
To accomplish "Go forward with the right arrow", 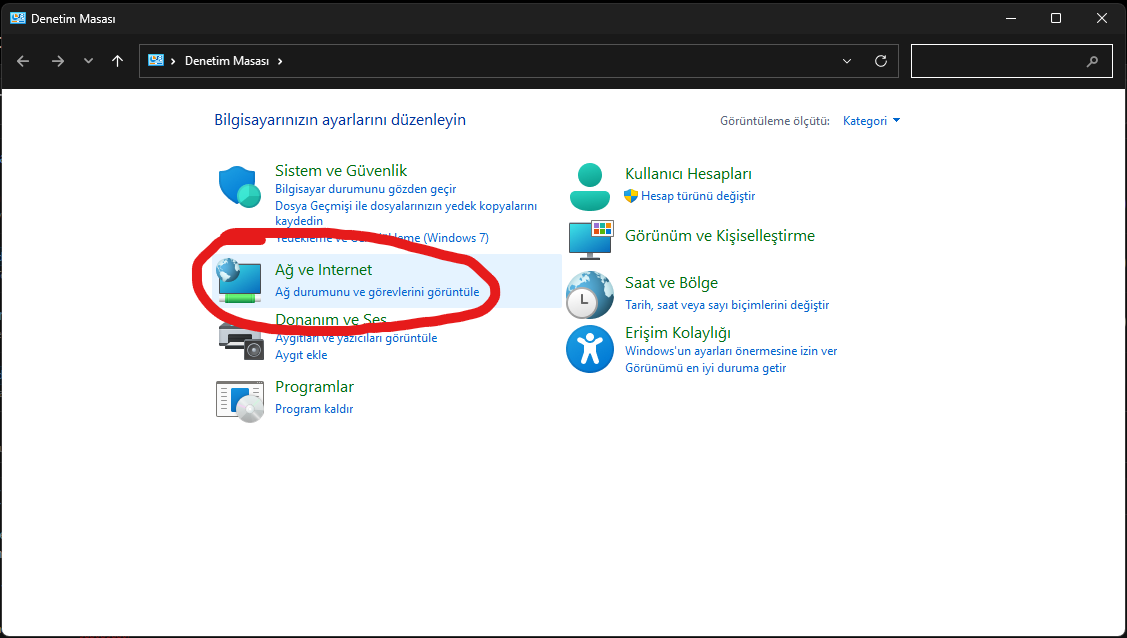I will click(58, 61).
